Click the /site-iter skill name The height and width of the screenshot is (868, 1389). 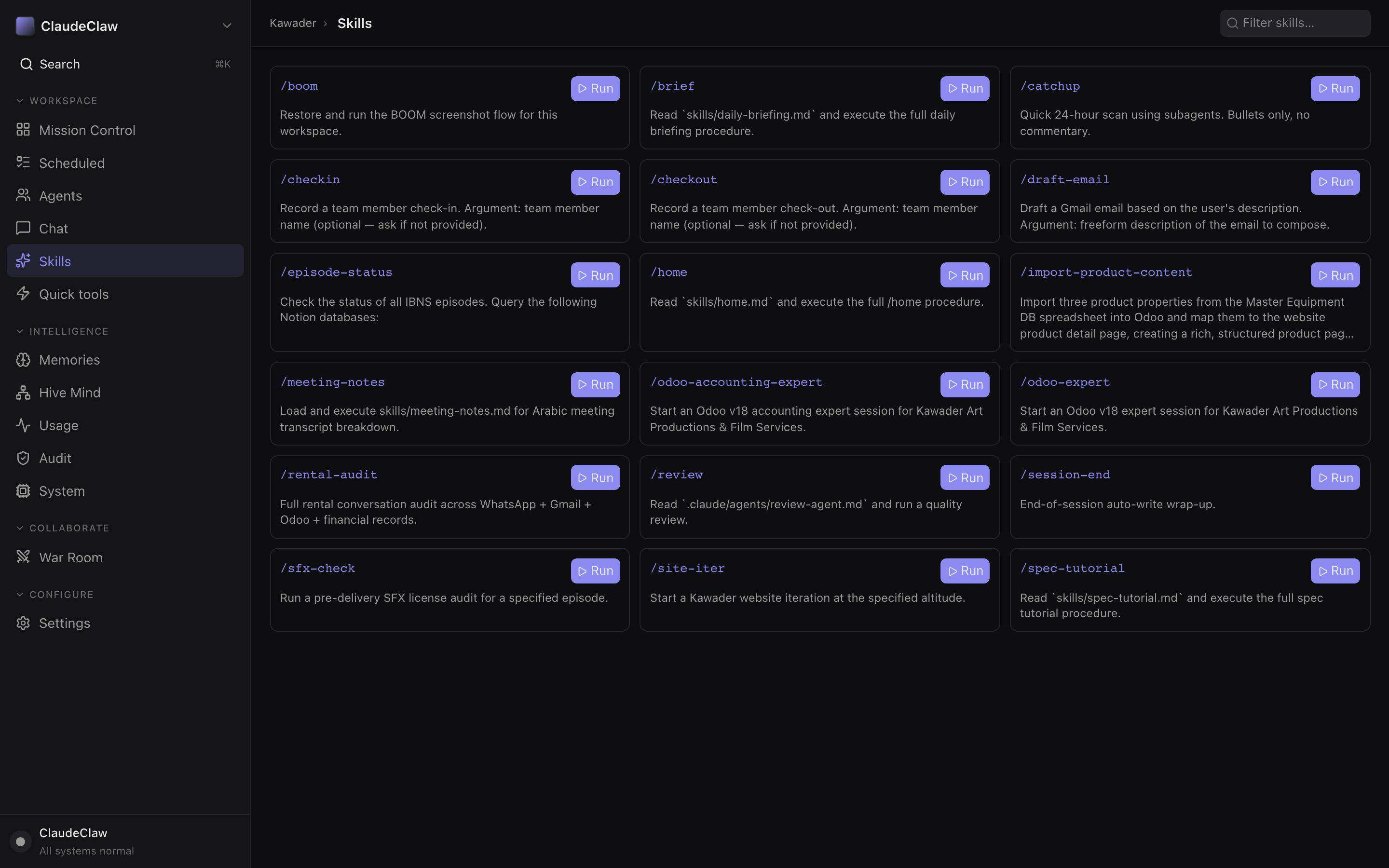click(x=687, y=569)
